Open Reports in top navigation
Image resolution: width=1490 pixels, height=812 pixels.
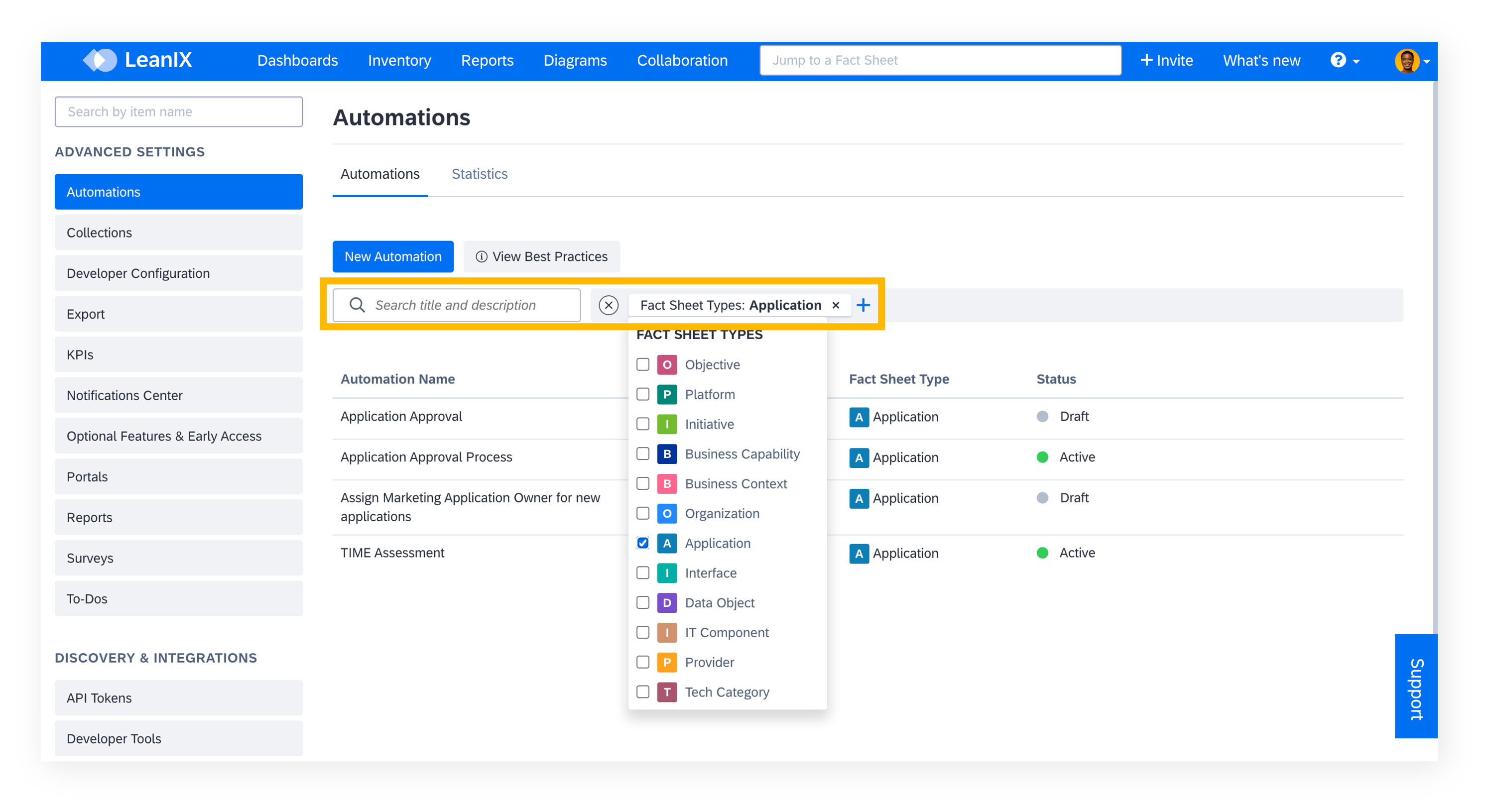(487, 60)
